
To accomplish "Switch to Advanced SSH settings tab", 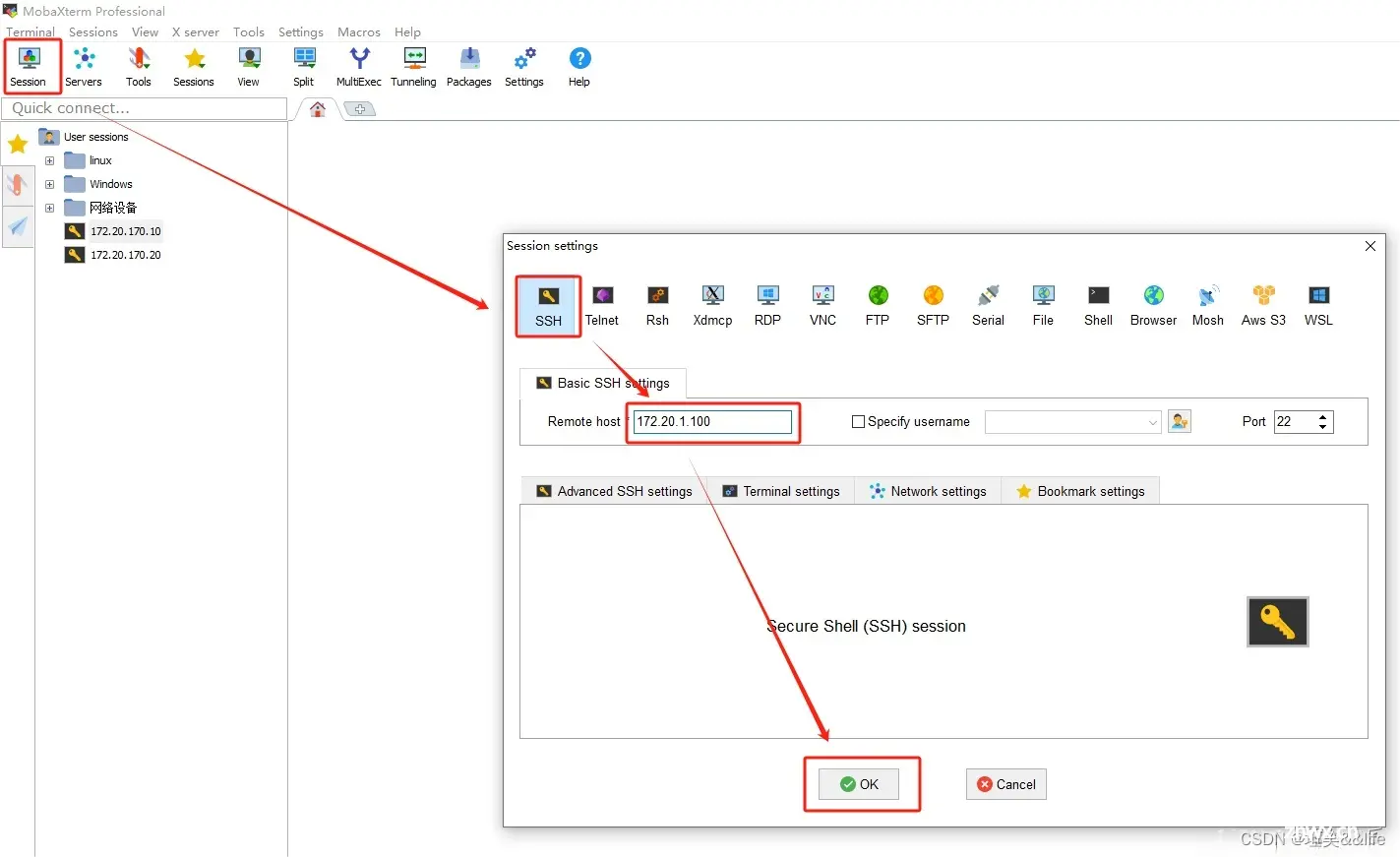I will point(614,491).
